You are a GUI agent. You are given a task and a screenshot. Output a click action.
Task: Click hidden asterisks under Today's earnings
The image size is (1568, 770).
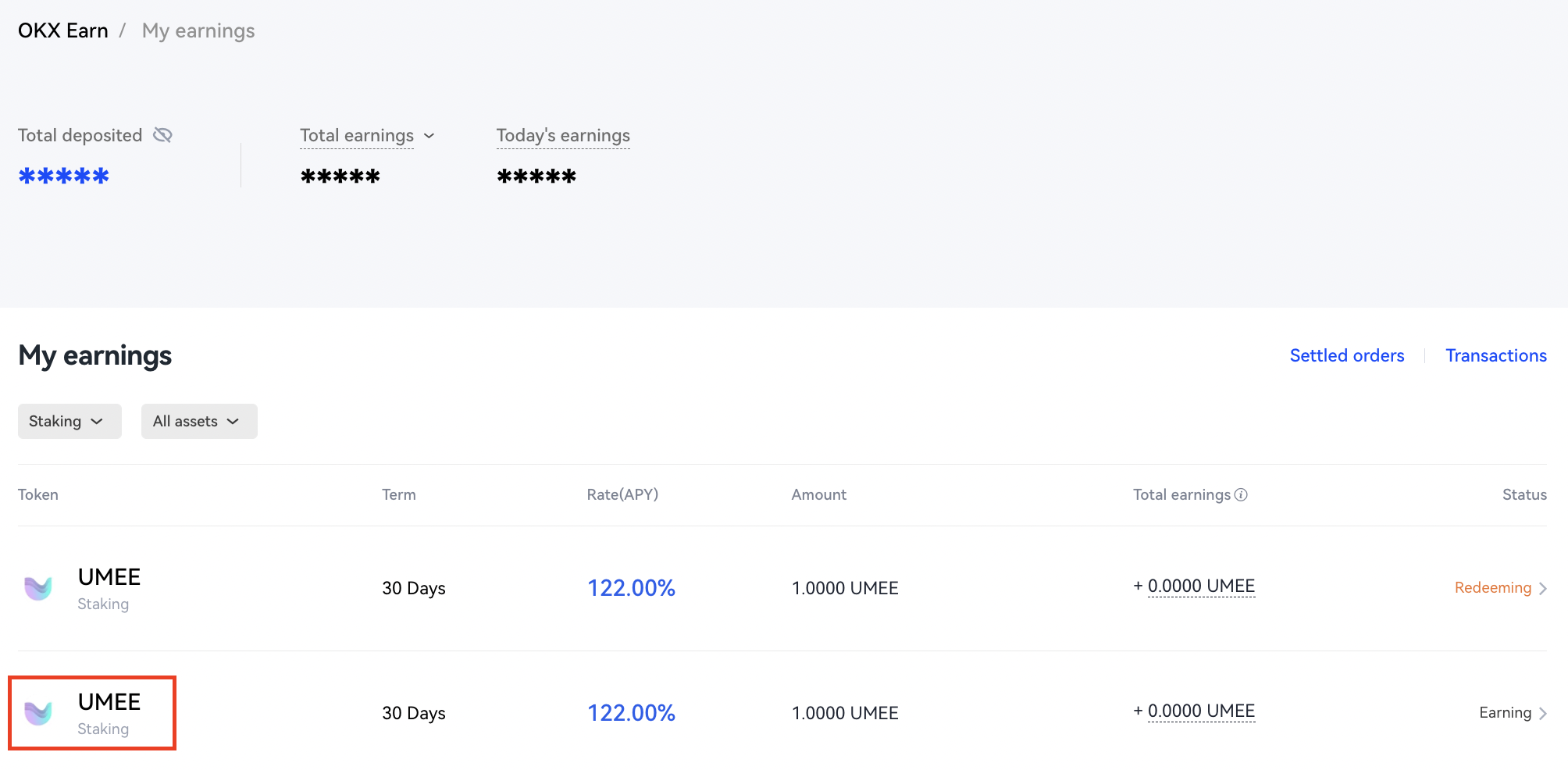coord(536,176)
